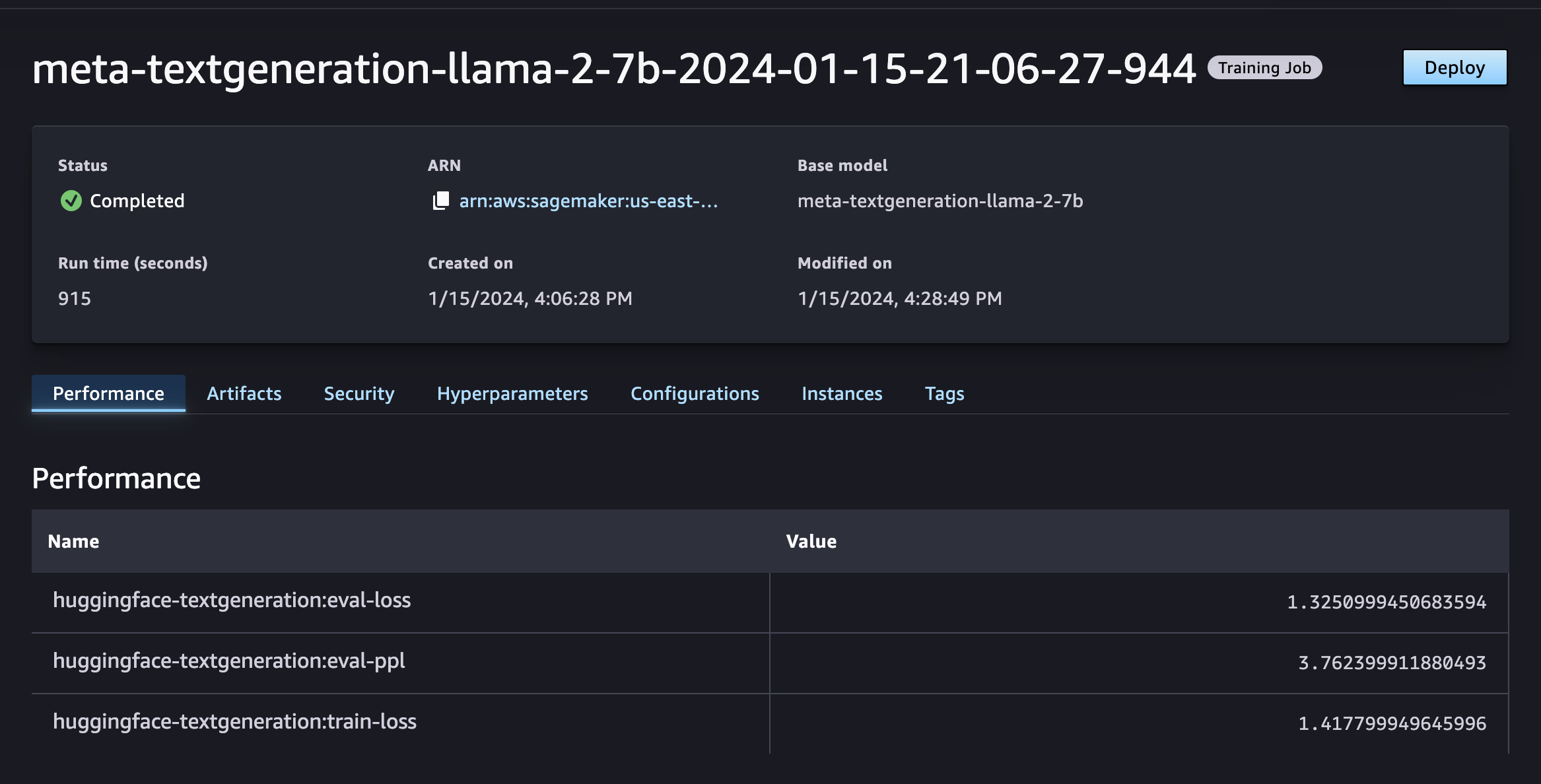Click the Value column header
The height and width of the screenshot is (784, 1541).
[811, 541]
